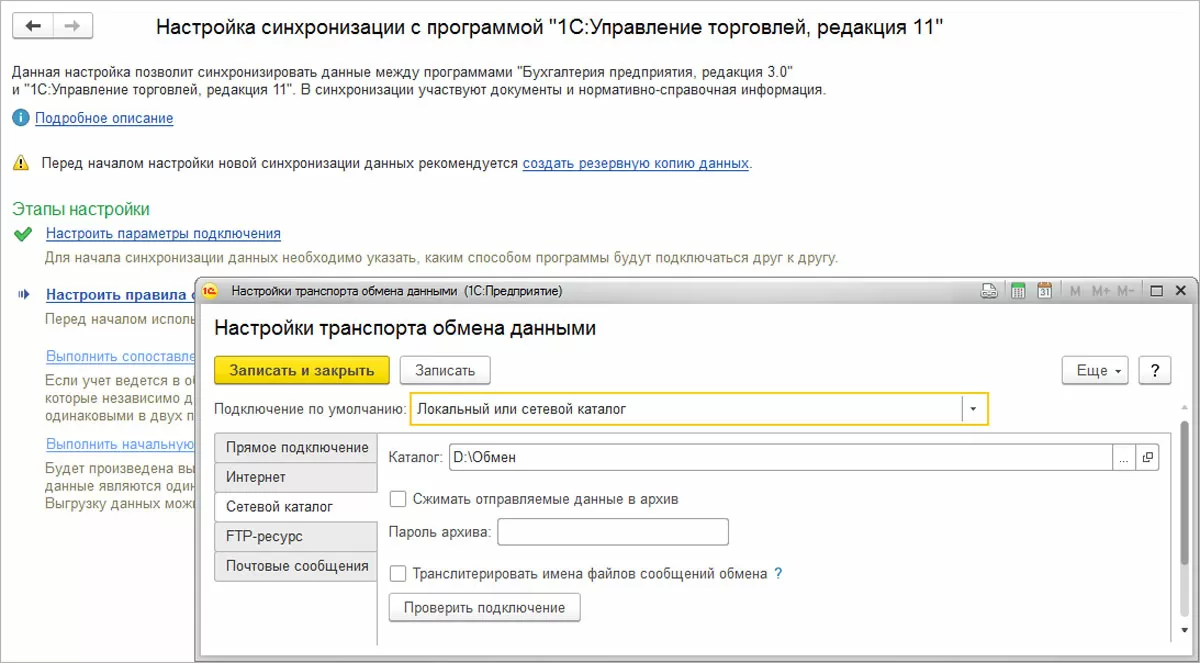Switch to the Прямое подключение tab
The height and width of the screenshot is (663, 1200).
[296, 448]
